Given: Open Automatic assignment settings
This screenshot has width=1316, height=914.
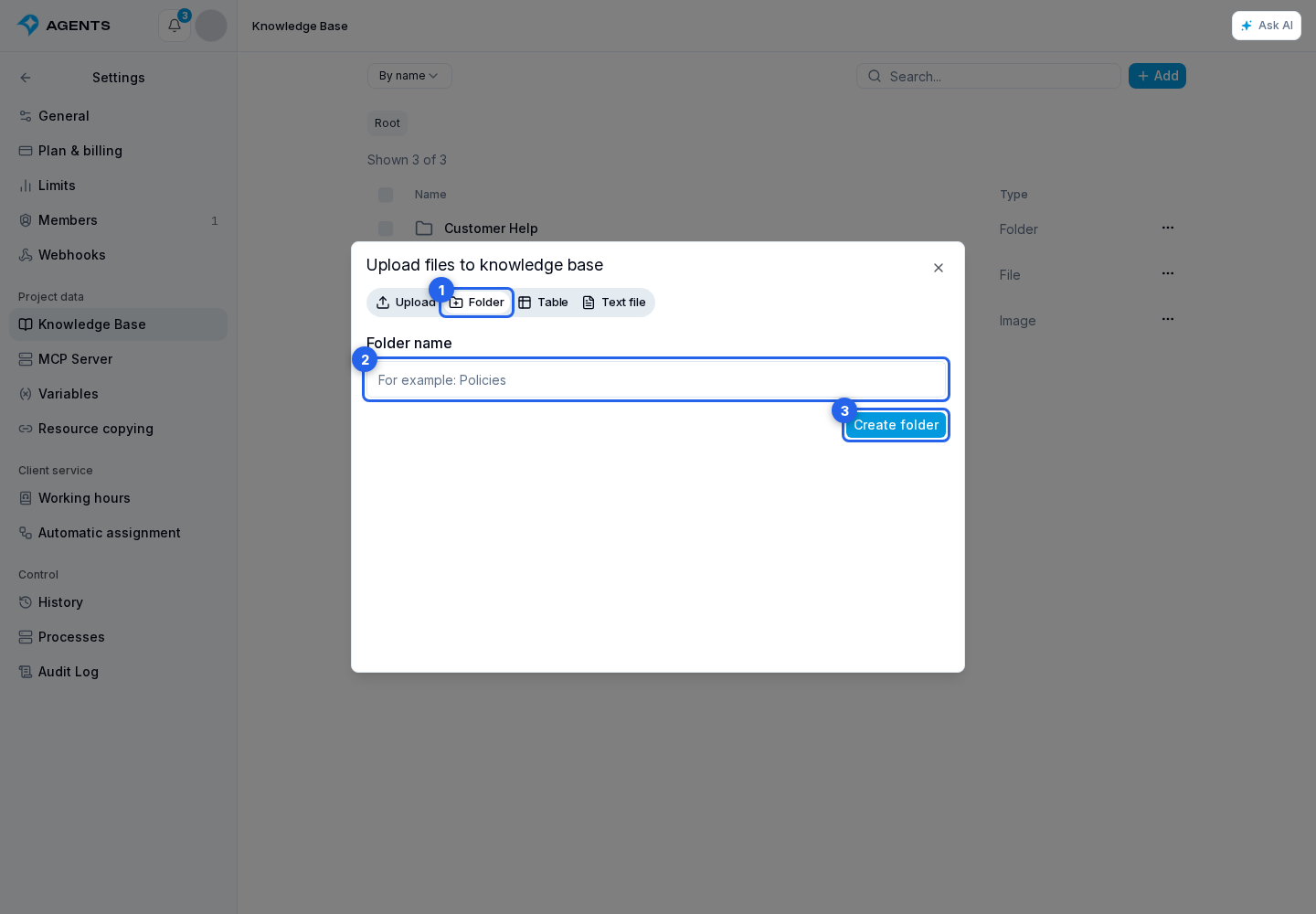Looking at the screenshot, I should 118,533.
